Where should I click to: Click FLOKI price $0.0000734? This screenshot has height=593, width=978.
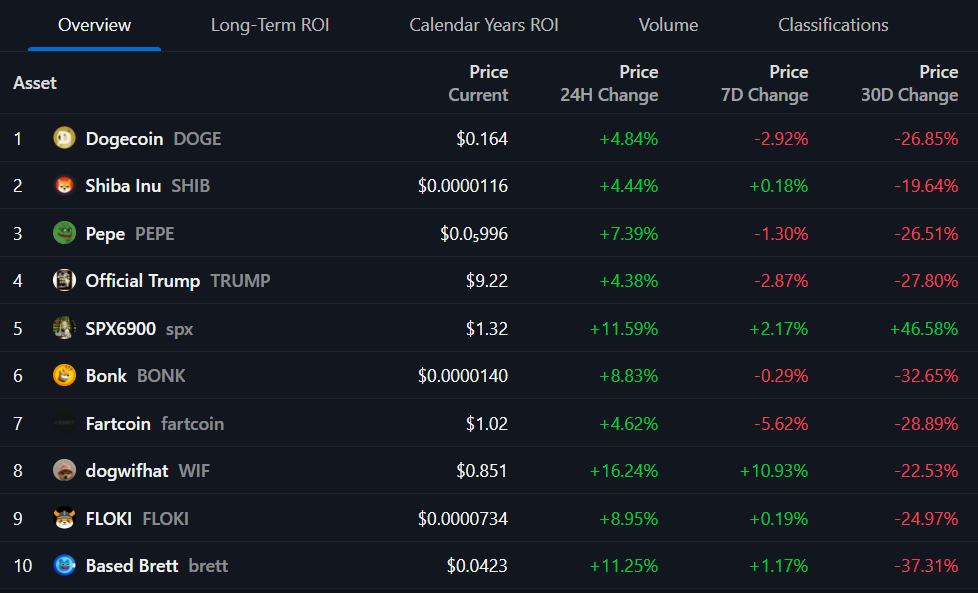coord(463,519)
